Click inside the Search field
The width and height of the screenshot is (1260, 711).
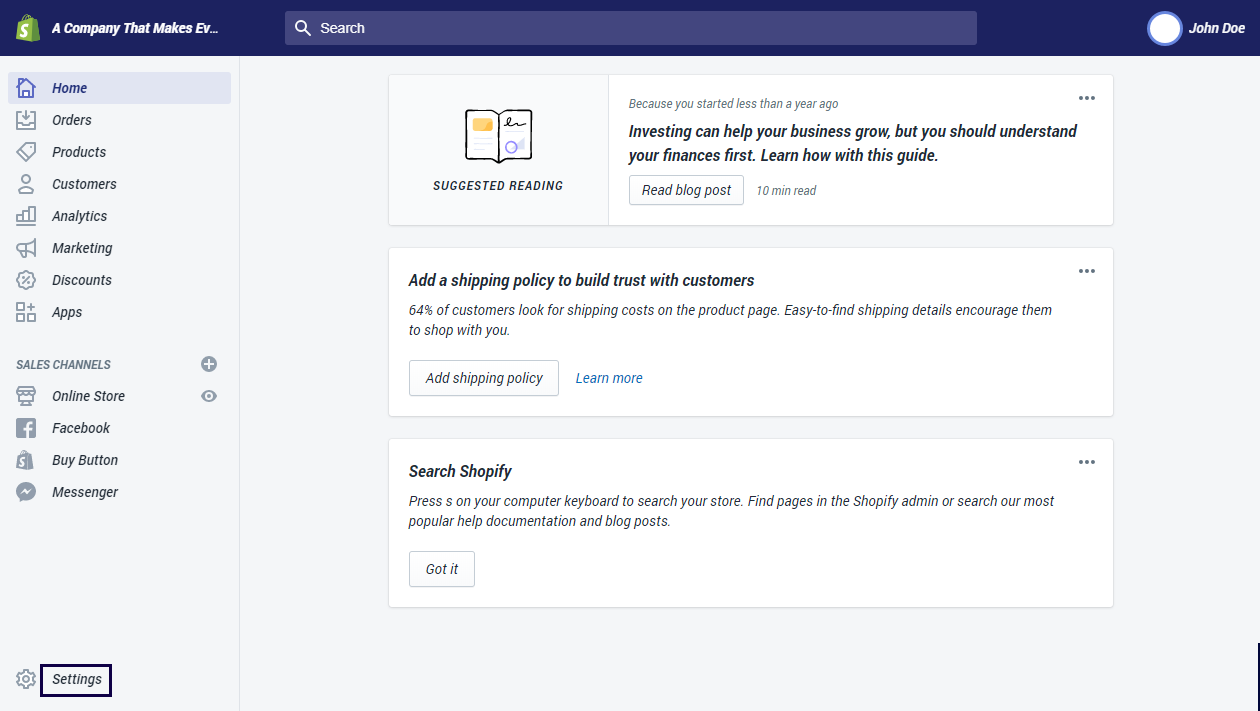(630, 28)
